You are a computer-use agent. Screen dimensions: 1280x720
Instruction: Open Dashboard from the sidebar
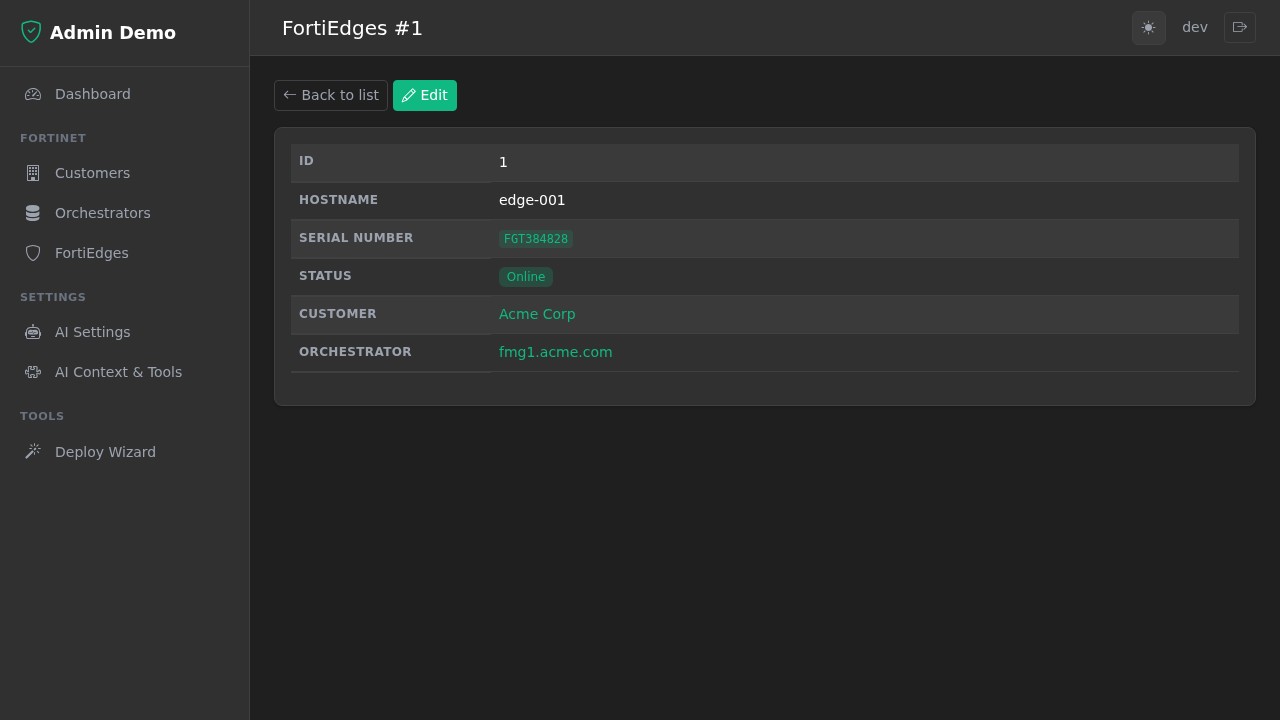coord(124,94)
